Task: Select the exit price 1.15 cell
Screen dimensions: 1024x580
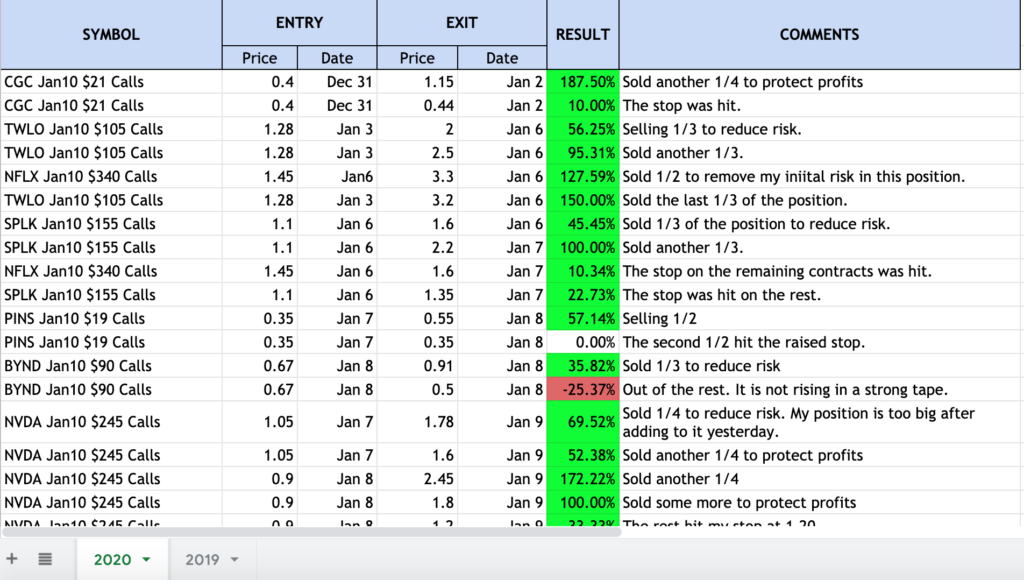Action: [x=417, y=82]
